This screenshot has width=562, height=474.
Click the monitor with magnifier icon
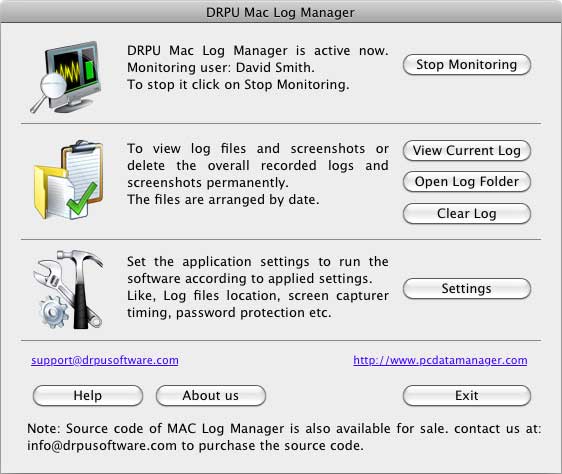[x=66, y=77]
